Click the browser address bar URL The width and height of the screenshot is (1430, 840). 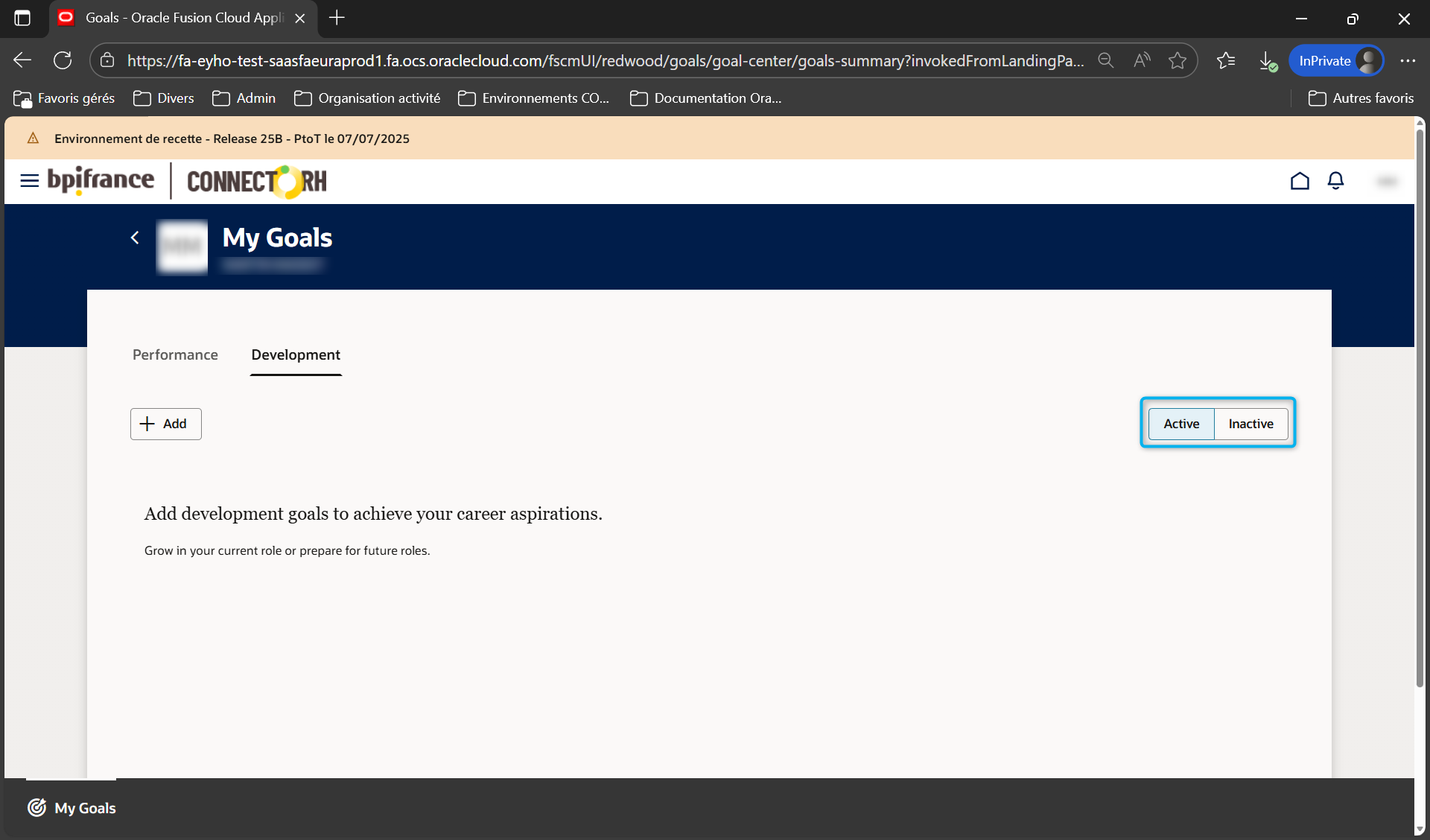click(603, 60)
